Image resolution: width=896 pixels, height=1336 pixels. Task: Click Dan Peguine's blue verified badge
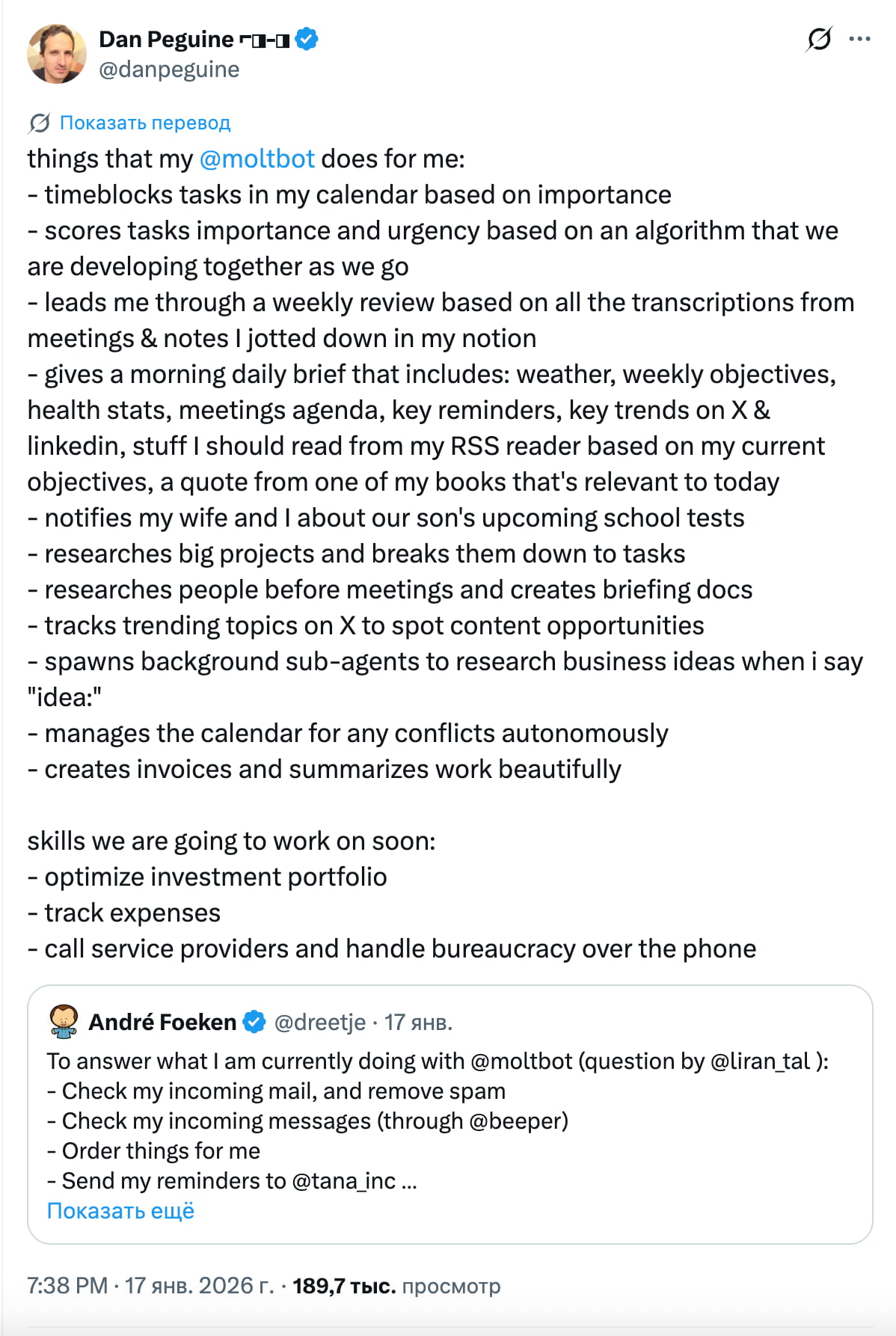pos(307,39)
